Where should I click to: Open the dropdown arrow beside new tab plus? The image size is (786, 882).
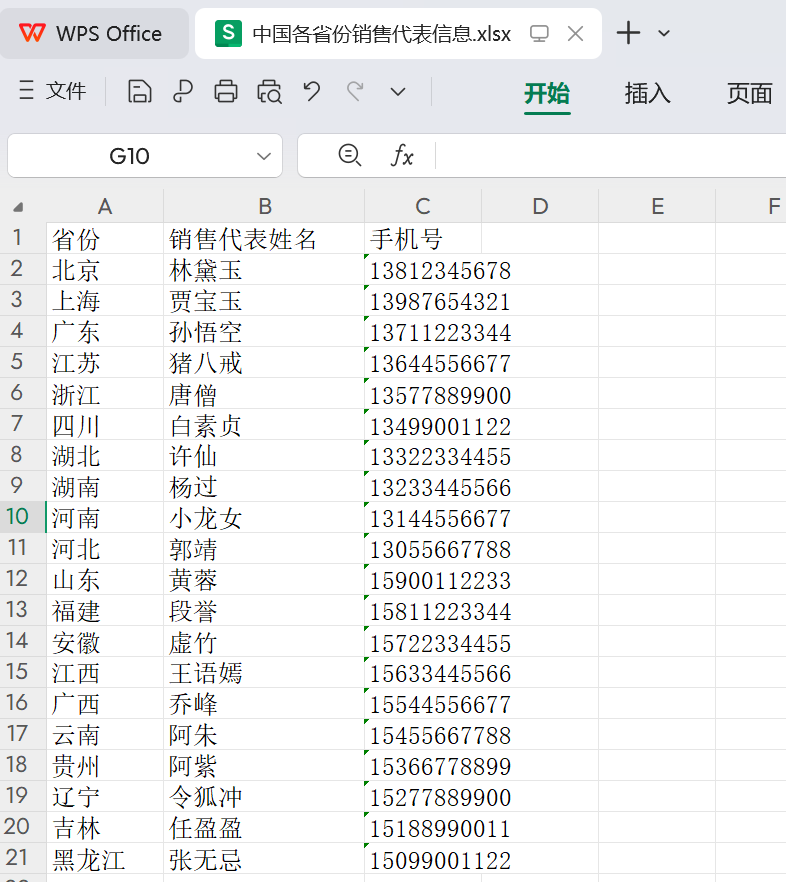tap(664, 34)
